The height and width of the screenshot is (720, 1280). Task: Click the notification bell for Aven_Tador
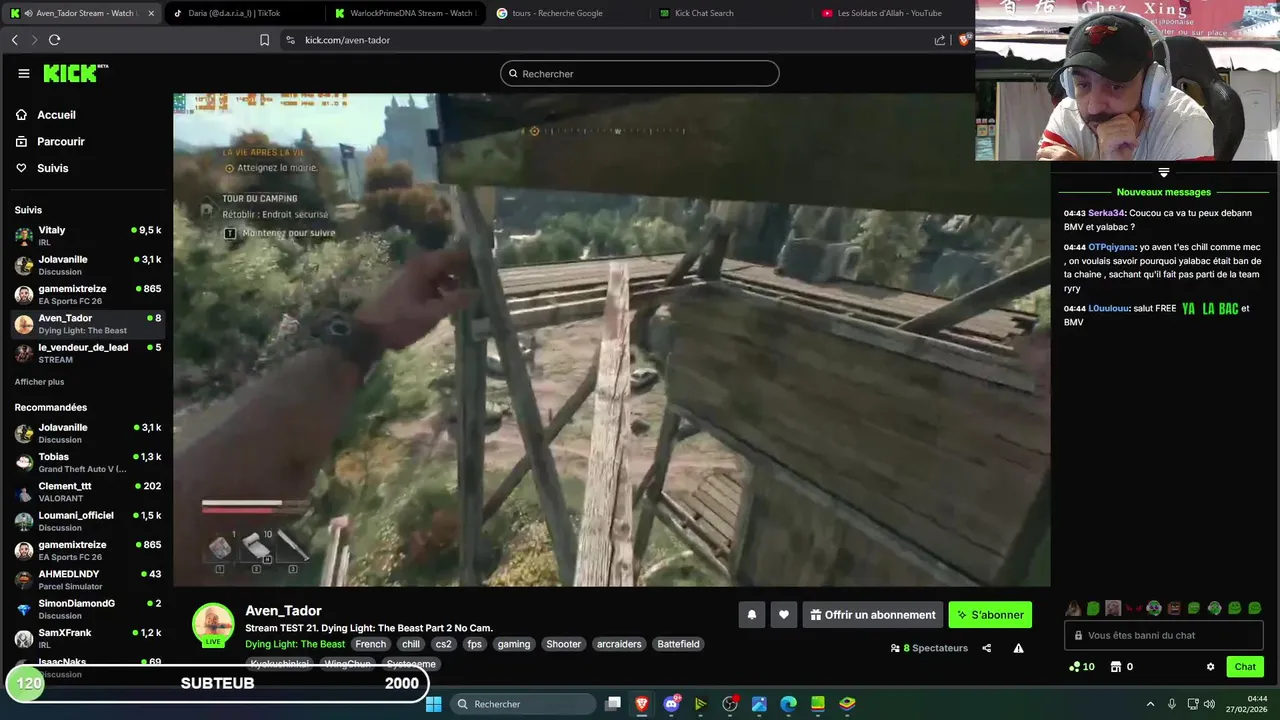[752, 615]
